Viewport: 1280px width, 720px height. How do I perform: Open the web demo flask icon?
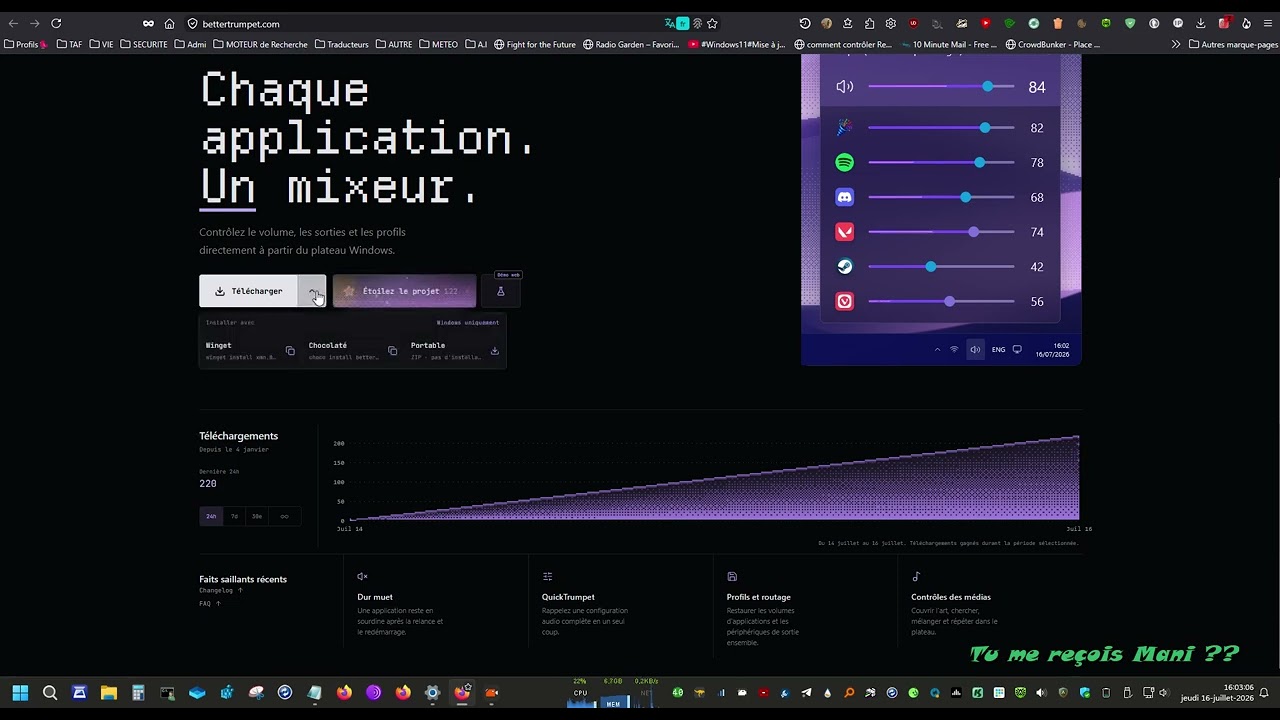501,291
